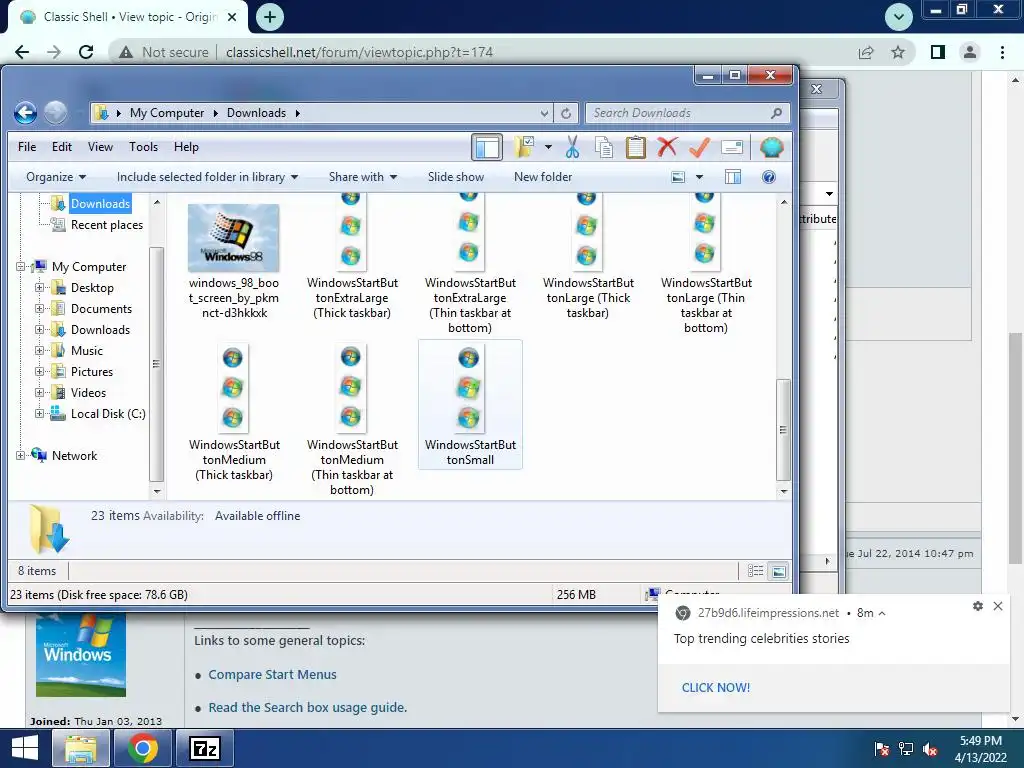1024x768 pixels.
Task: Open 7-Zip from the taskbar
Action: (204, 748)
